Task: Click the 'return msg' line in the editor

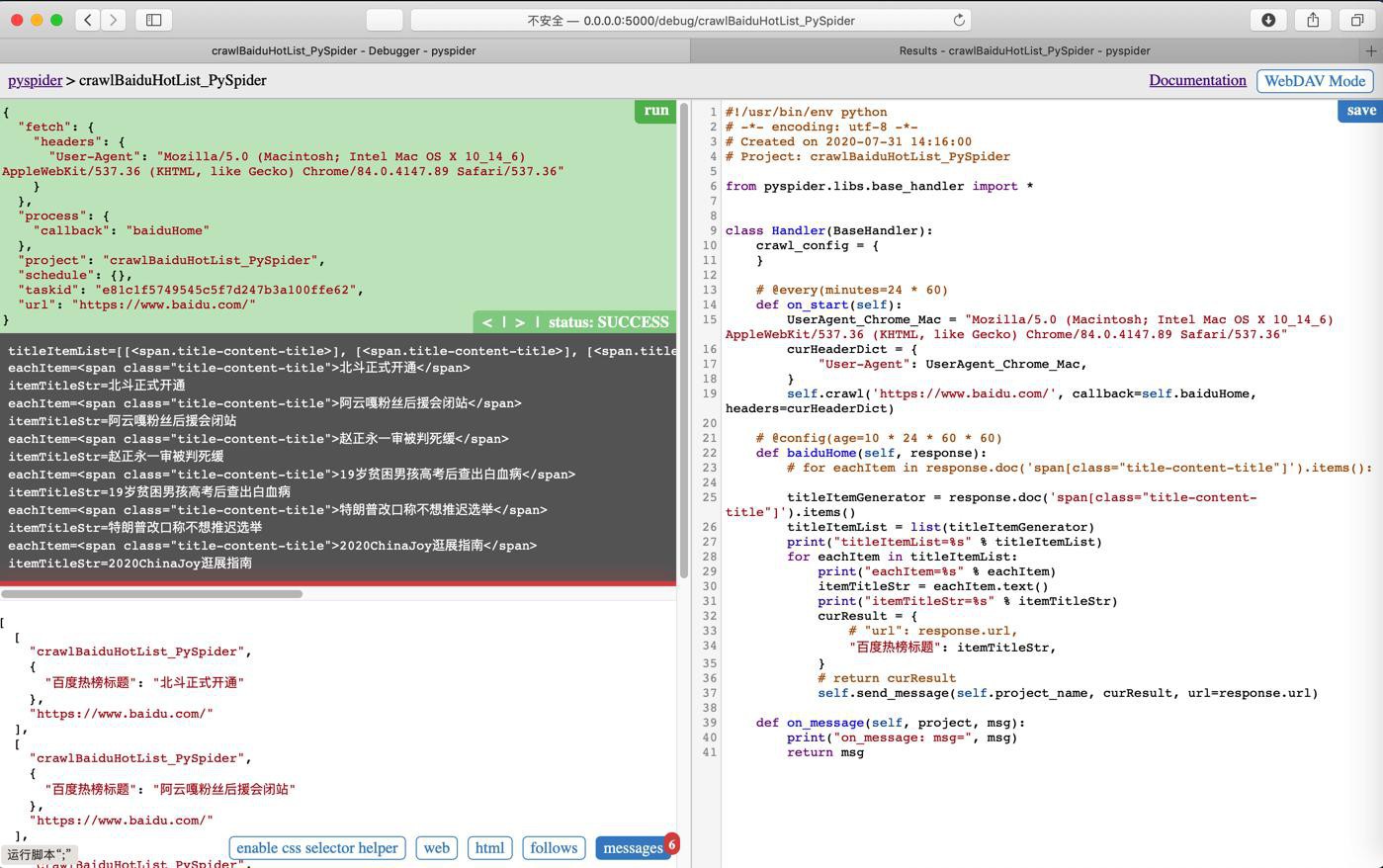Action: click(825, 752)
